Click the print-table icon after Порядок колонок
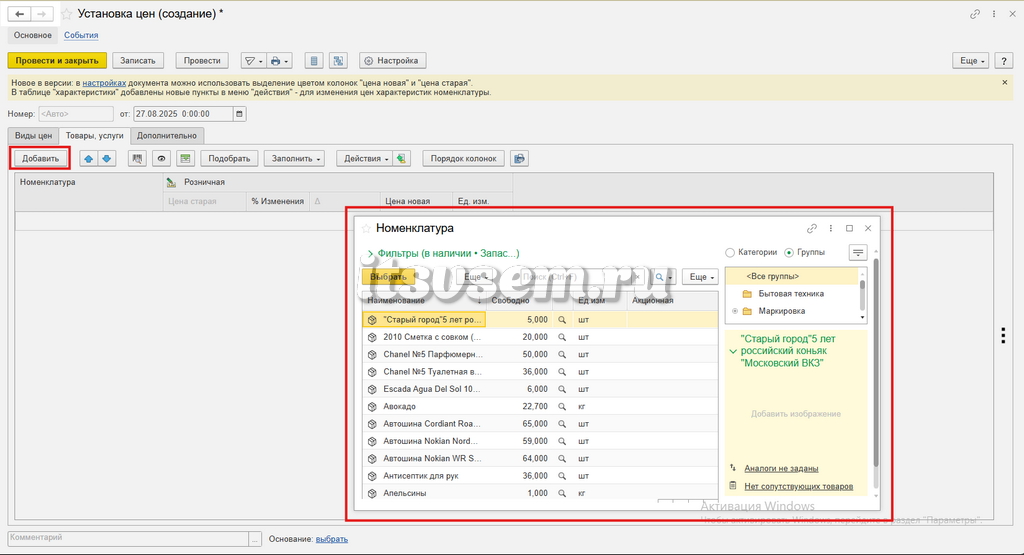Screen dimensions: 1024x555 click(x=519, y=159)
